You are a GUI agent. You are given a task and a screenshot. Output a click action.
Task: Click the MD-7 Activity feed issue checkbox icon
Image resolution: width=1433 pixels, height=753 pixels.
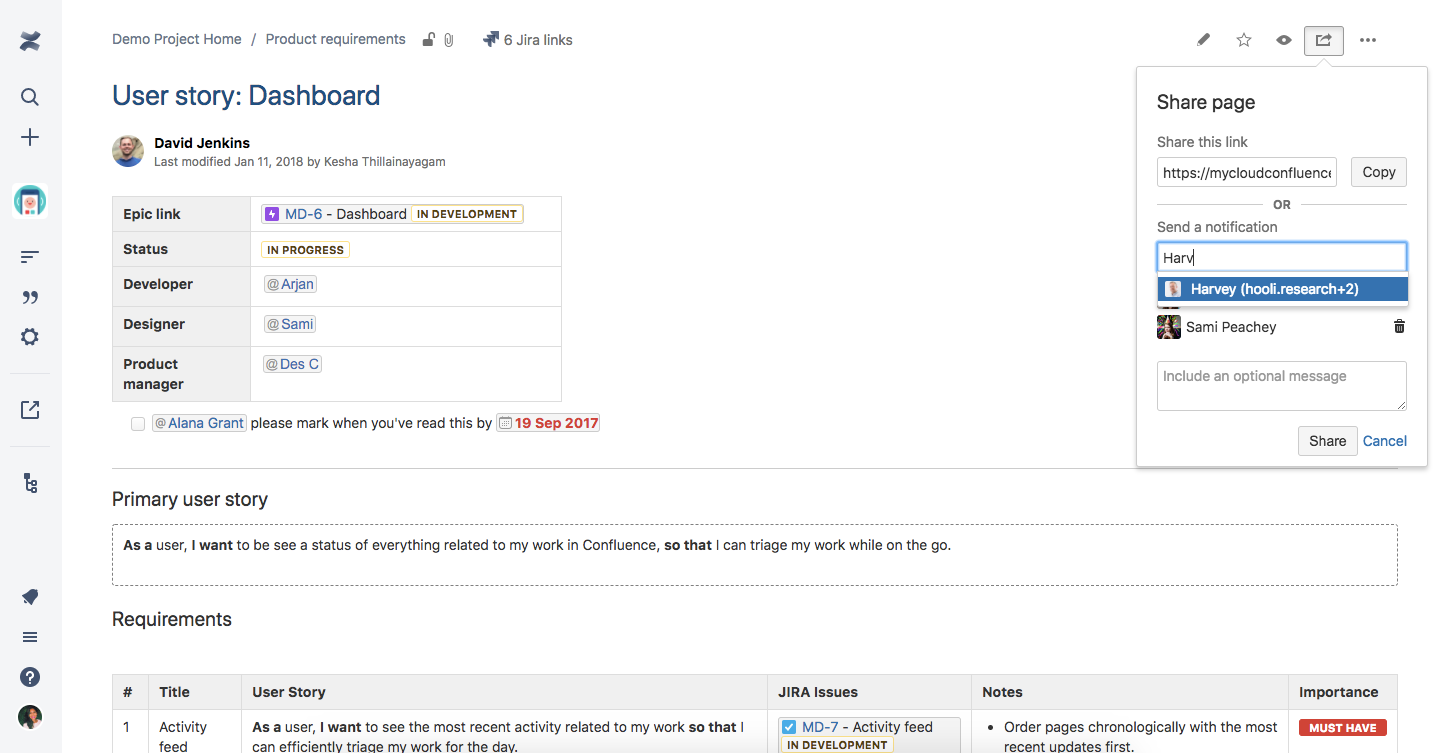(x=789, y=727)
